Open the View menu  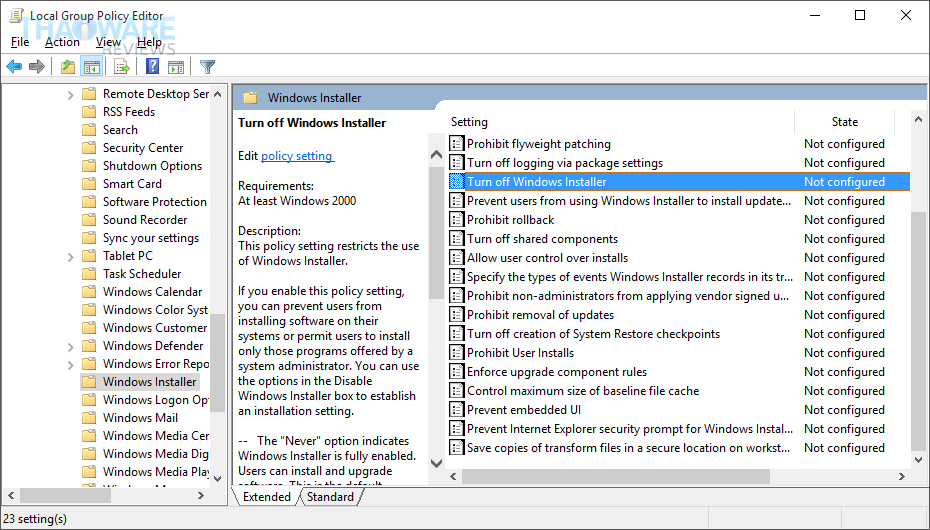pyautogui.click(x=108, y=42)
